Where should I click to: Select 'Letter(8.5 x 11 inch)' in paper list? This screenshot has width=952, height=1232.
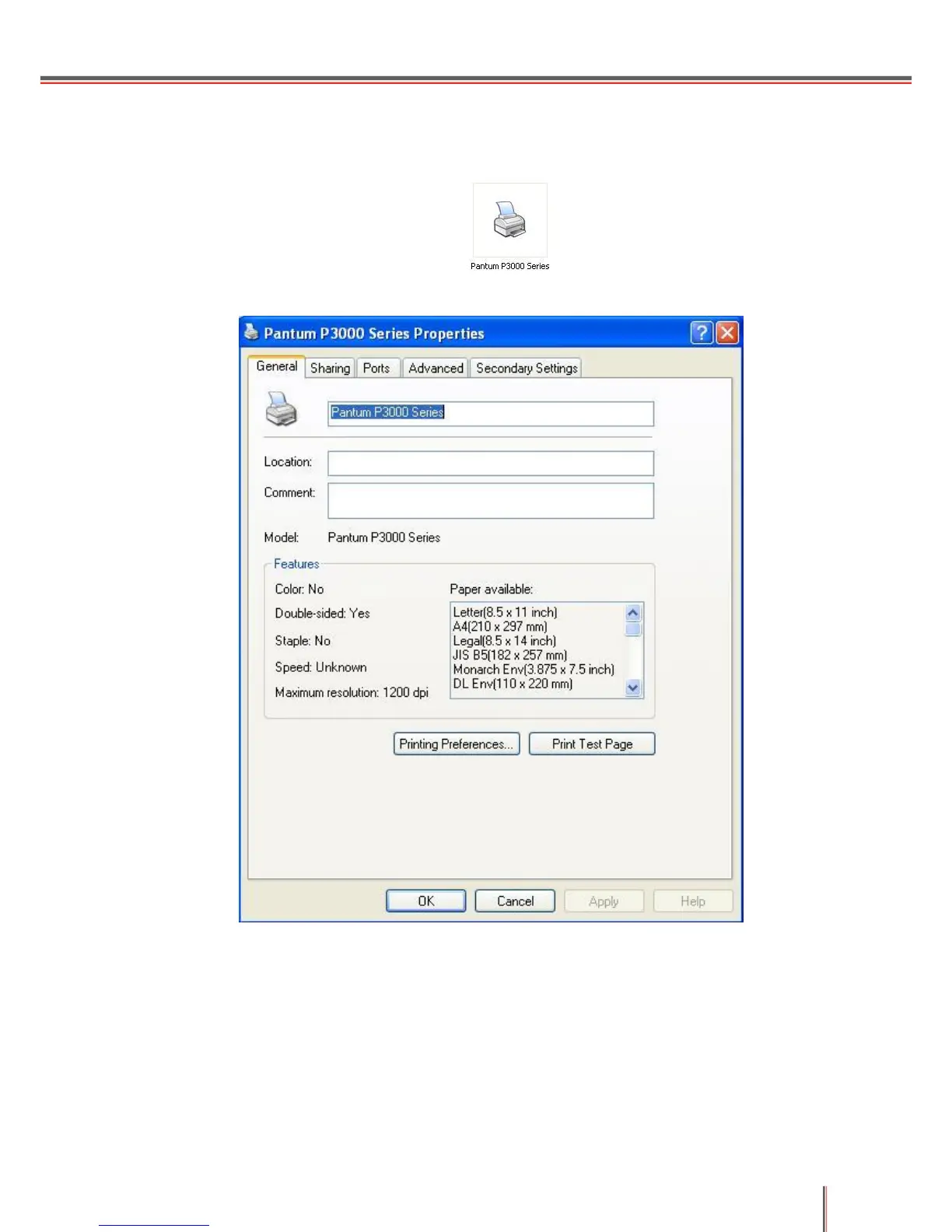tap(505, 612)
